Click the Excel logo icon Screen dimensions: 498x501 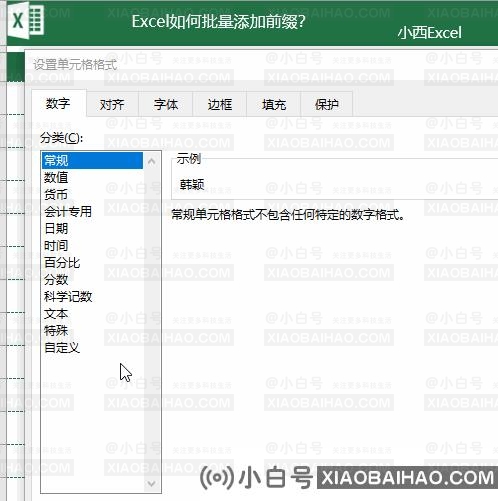click(x=27, y=22)
